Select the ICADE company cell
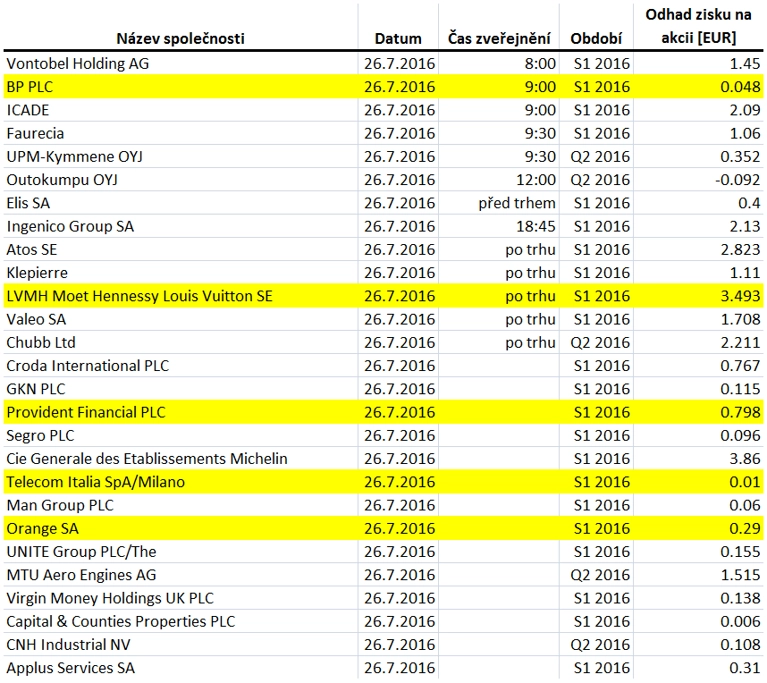The image size is (767, 683). coord(27,110)
